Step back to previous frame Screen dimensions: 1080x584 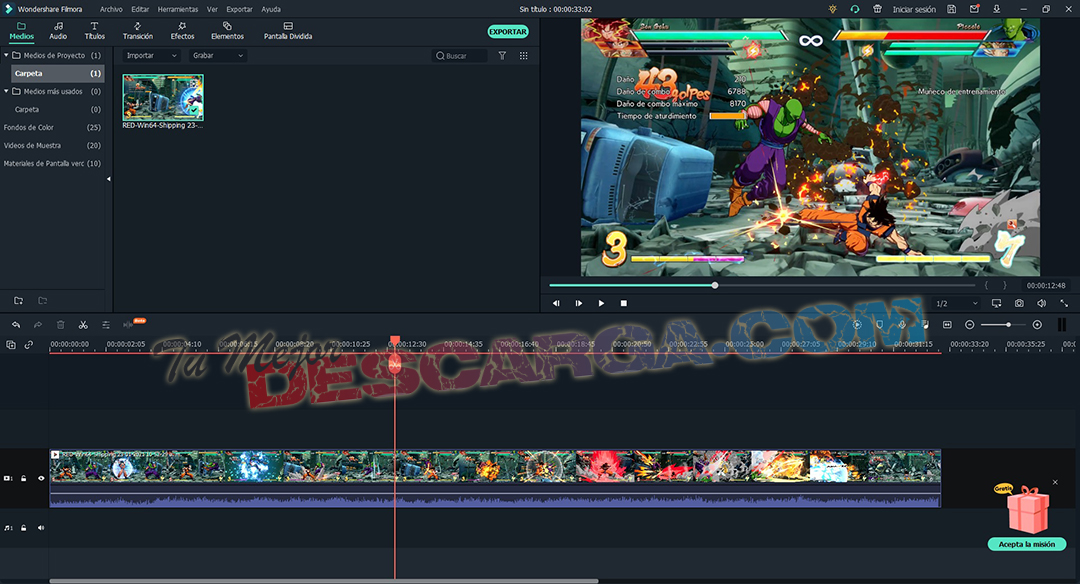[556, 303]
